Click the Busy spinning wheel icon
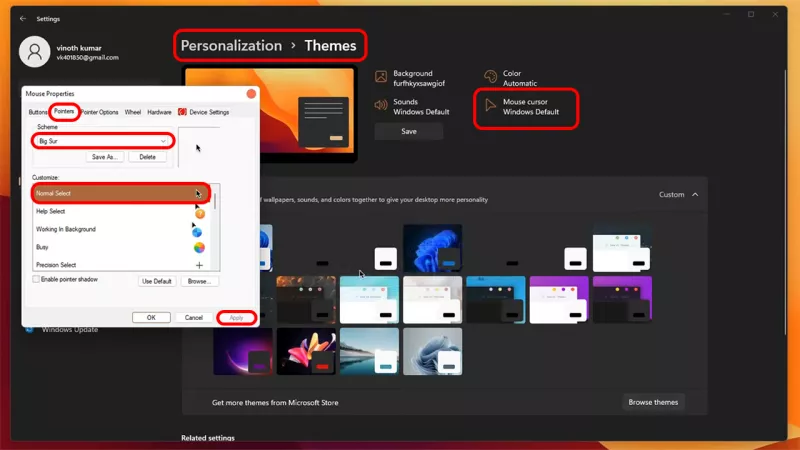The image size is (800, 450). 199,247
